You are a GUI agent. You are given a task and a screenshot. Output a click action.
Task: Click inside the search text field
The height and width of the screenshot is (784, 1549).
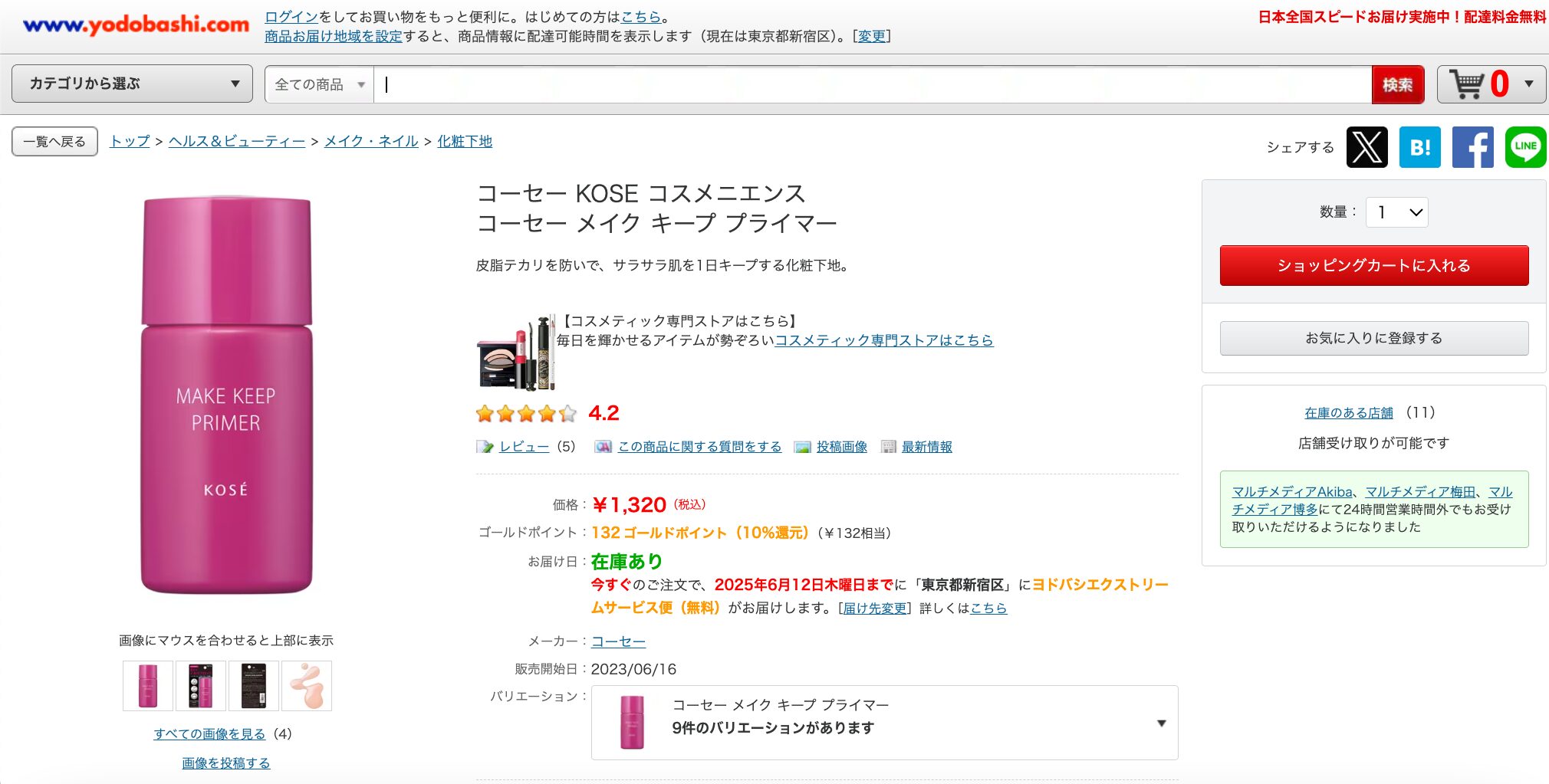click(x=873, y=84)
